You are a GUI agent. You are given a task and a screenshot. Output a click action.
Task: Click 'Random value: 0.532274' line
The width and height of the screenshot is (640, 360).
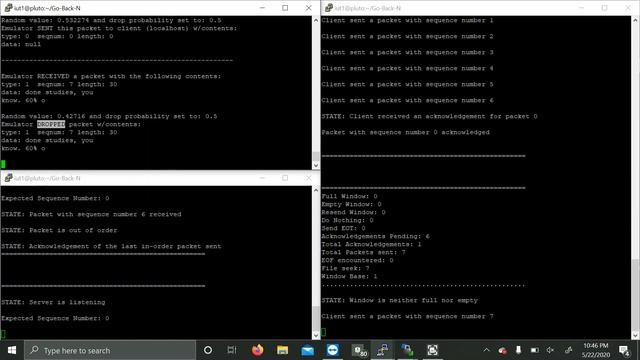(x=111, y=20)
